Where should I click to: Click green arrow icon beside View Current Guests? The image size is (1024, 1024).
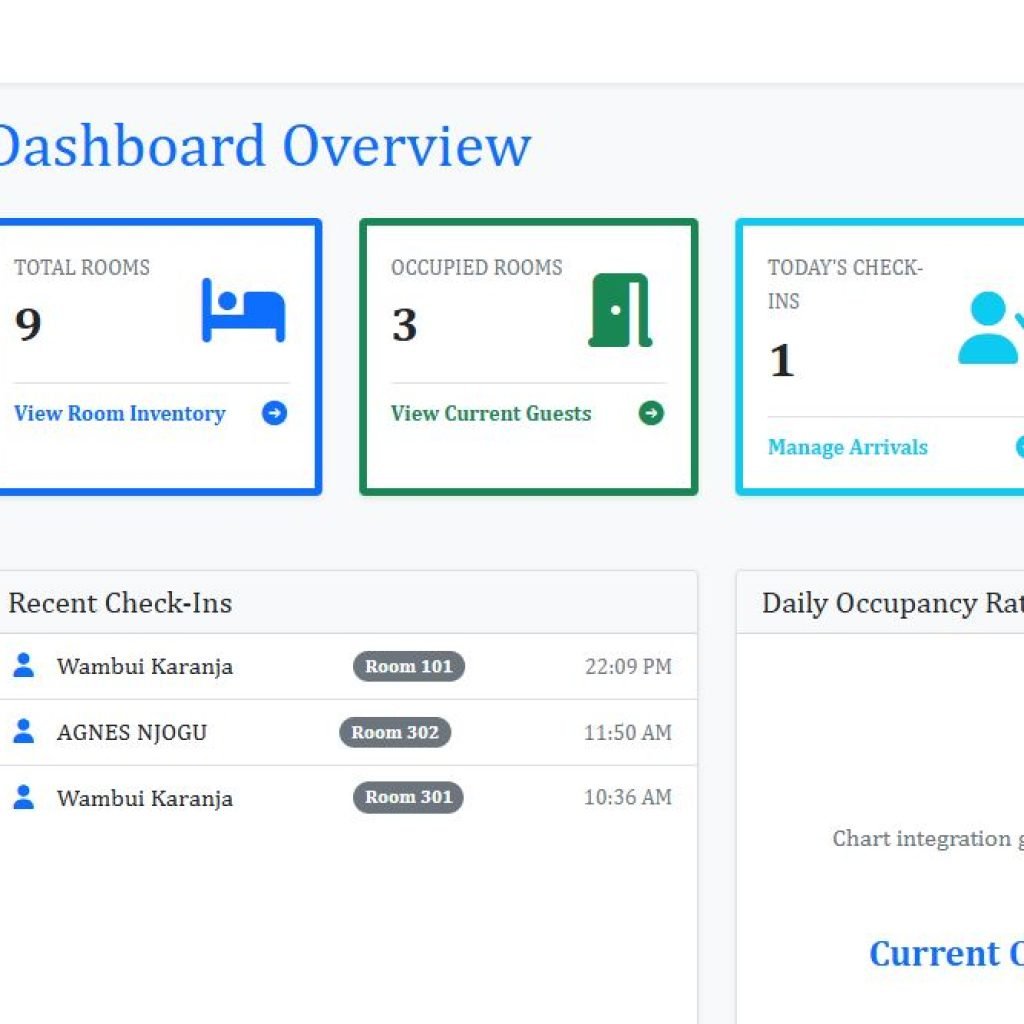(651, 413)
